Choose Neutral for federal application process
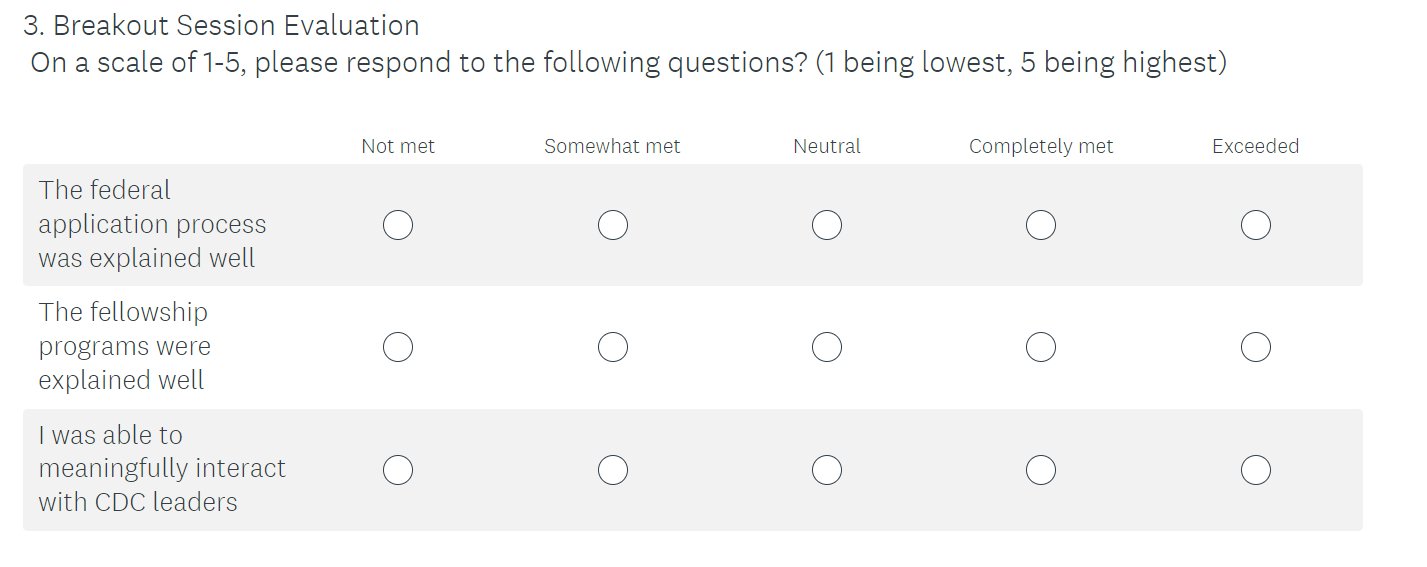The height and width of the screenshot is (567, 1427). click(827, 225)
